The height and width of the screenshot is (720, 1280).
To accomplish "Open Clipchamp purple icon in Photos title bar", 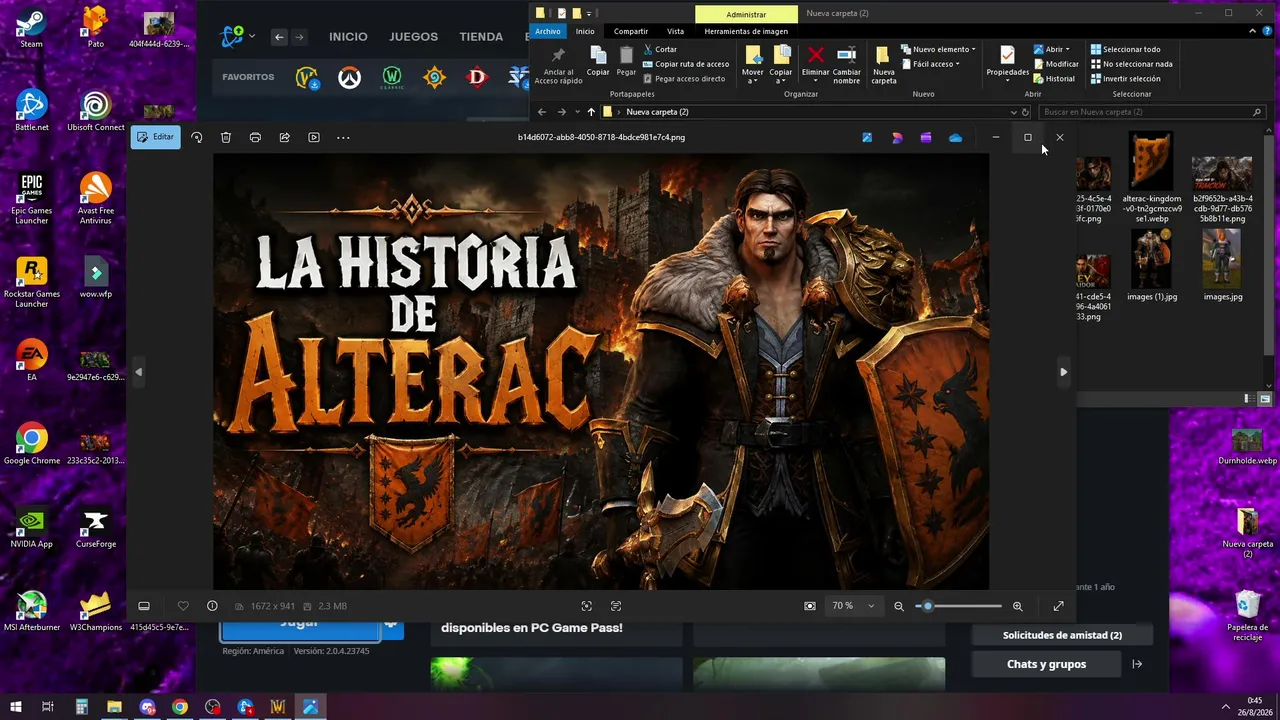I will tap(926, 138).
